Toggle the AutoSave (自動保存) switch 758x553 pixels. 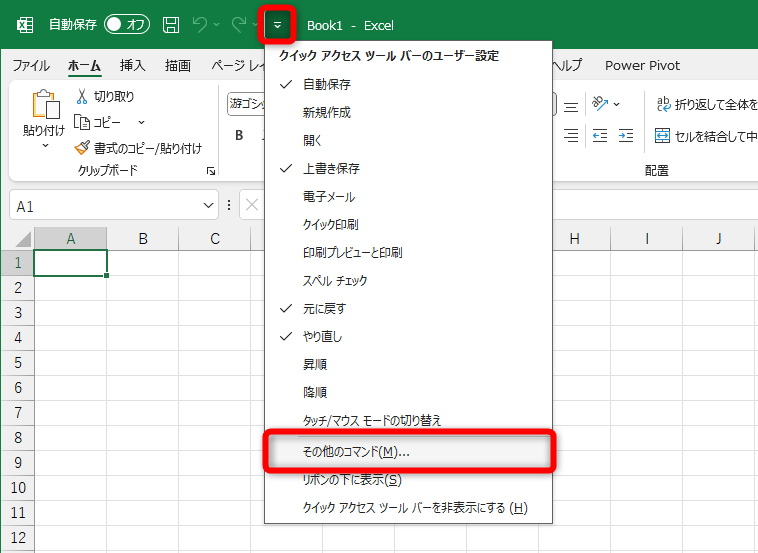coord(127,24)
